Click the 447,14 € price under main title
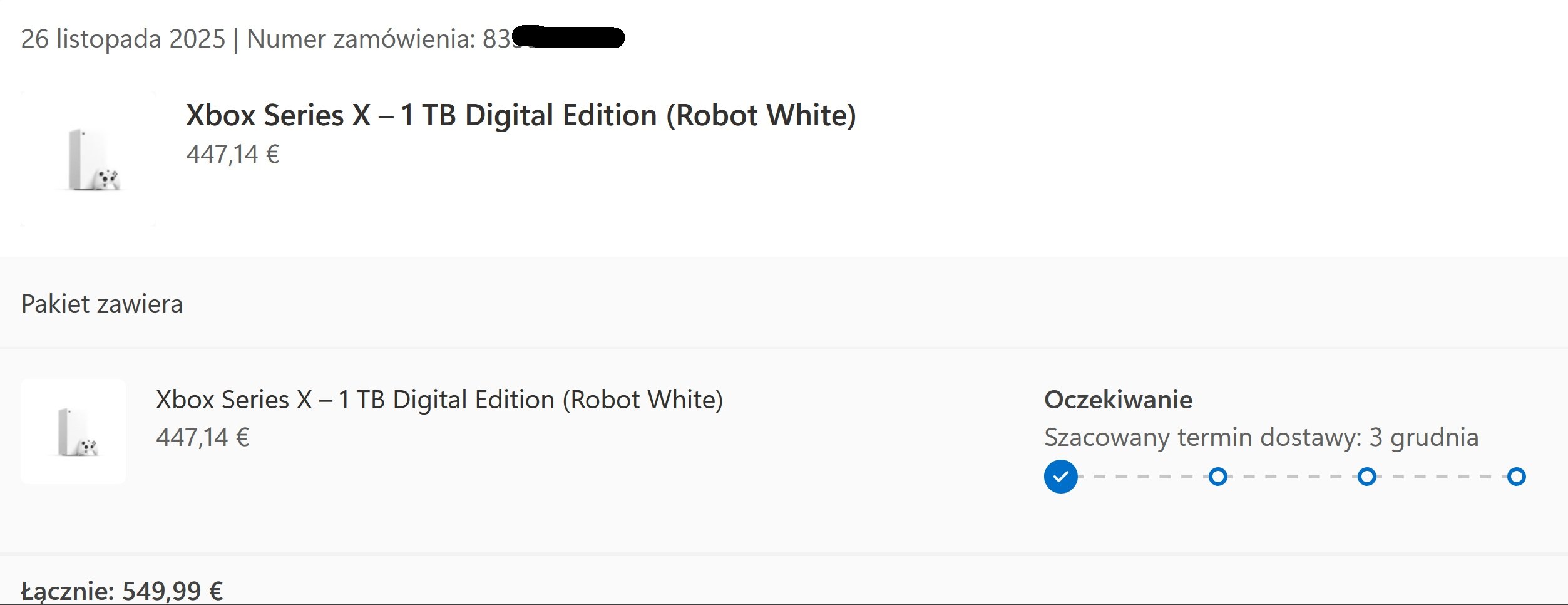This screenshot has height=605, width=1568. pos(232,154)
